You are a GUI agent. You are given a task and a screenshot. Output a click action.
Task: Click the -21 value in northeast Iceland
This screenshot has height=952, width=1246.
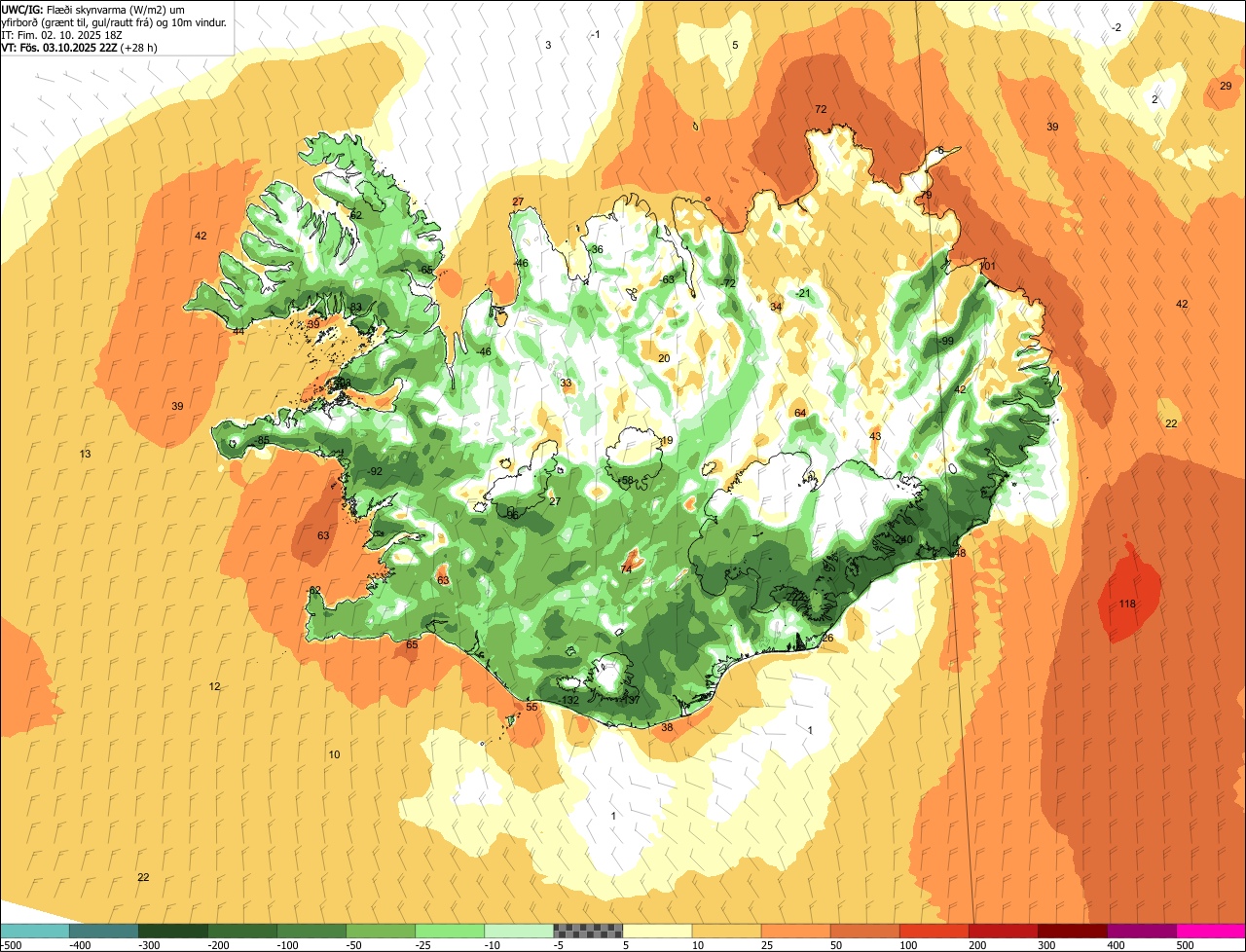coord(802,293)
